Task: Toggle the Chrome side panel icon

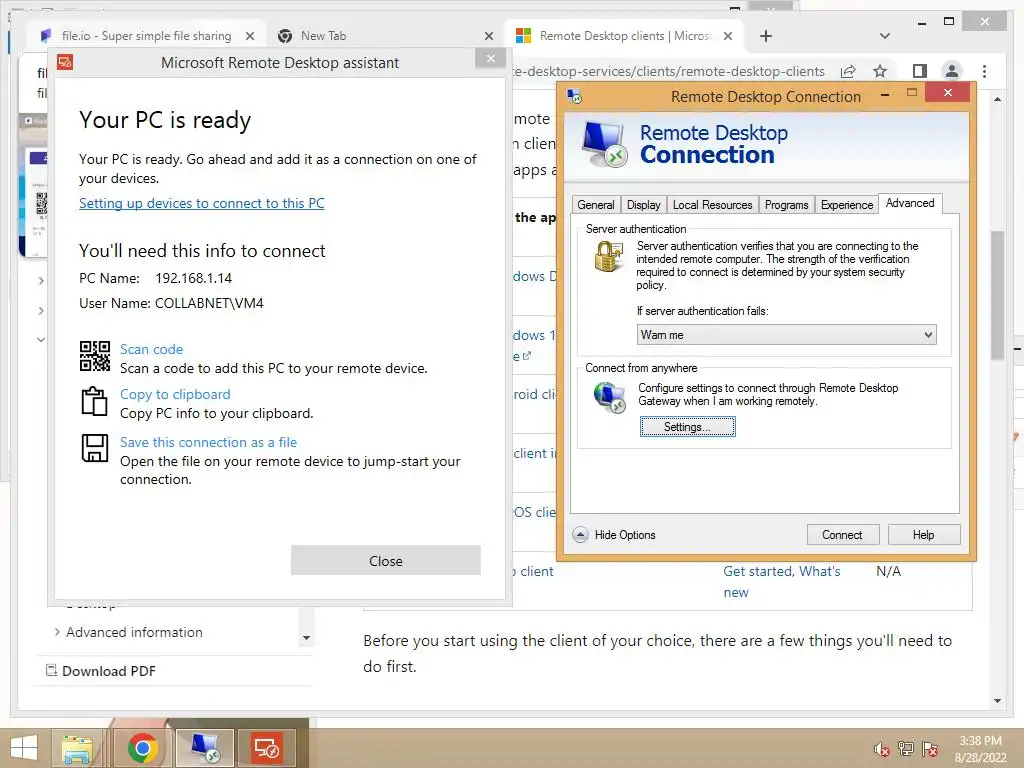Action: pos(920,71)
